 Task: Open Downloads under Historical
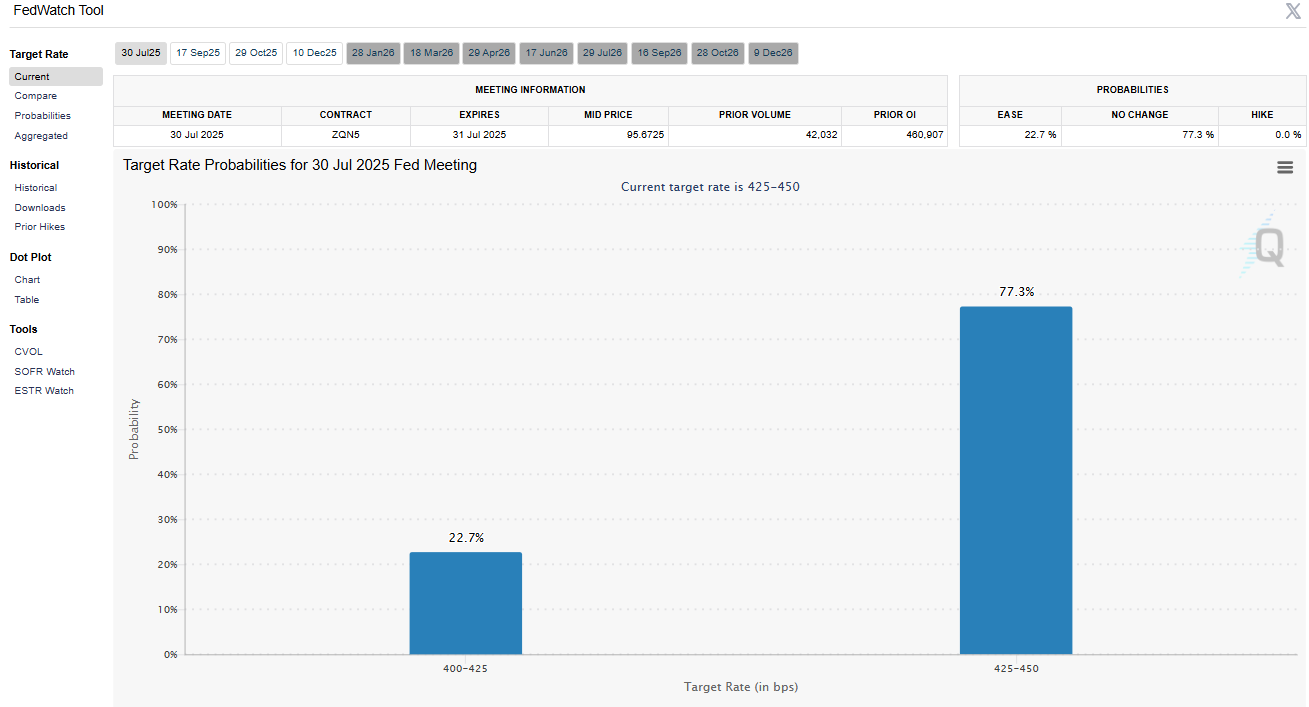coord(40,208)
